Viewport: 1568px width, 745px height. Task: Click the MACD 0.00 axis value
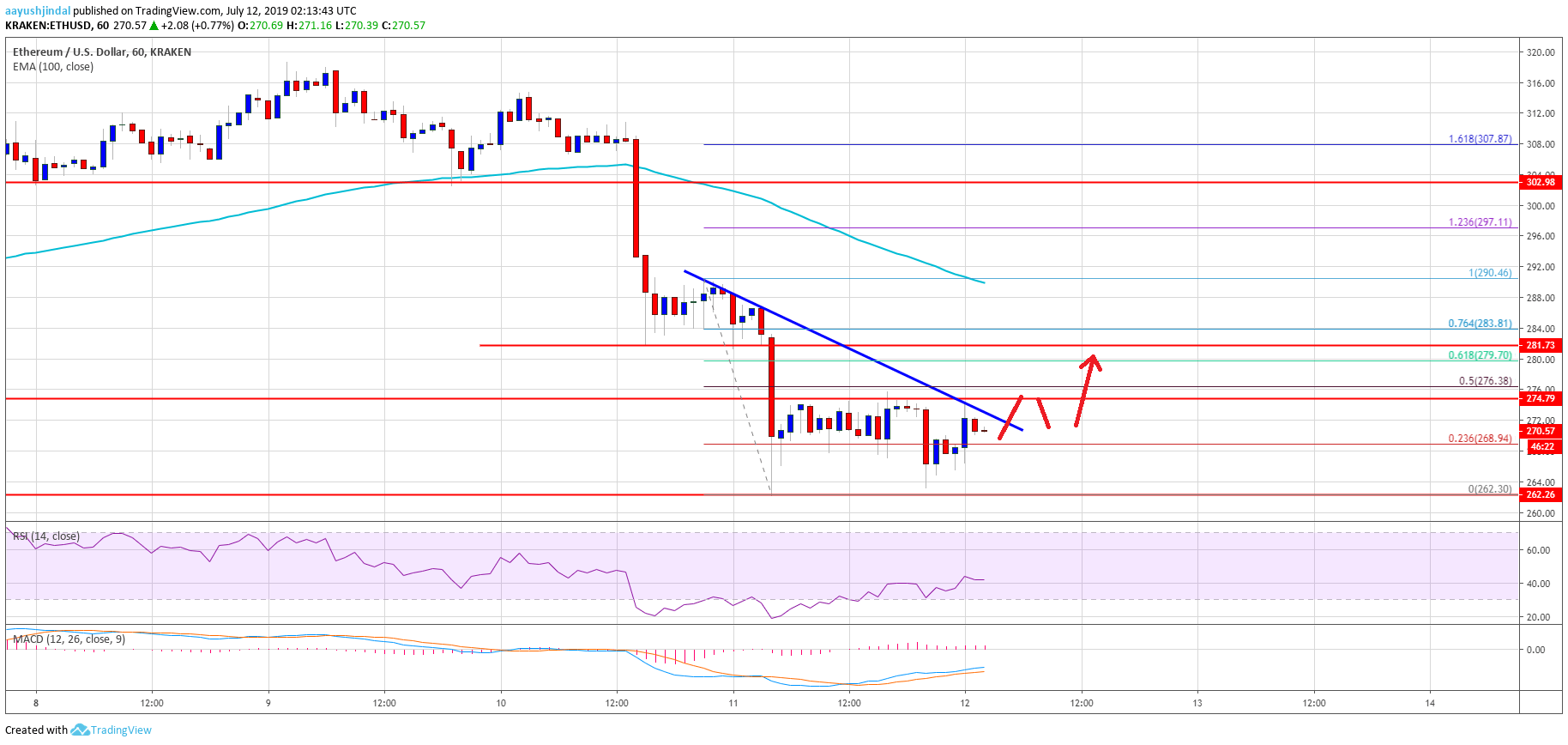[1535, 650]
